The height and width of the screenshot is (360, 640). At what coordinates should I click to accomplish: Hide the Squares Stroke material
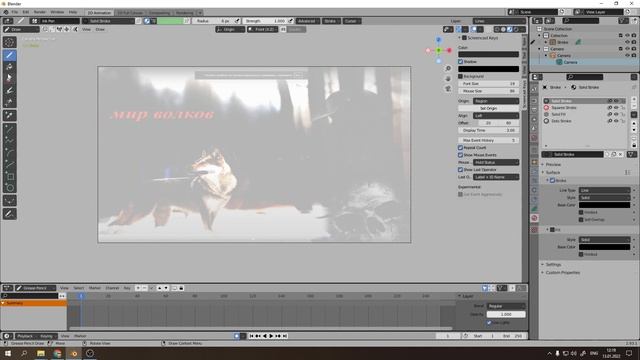click(x=616, y=108)
